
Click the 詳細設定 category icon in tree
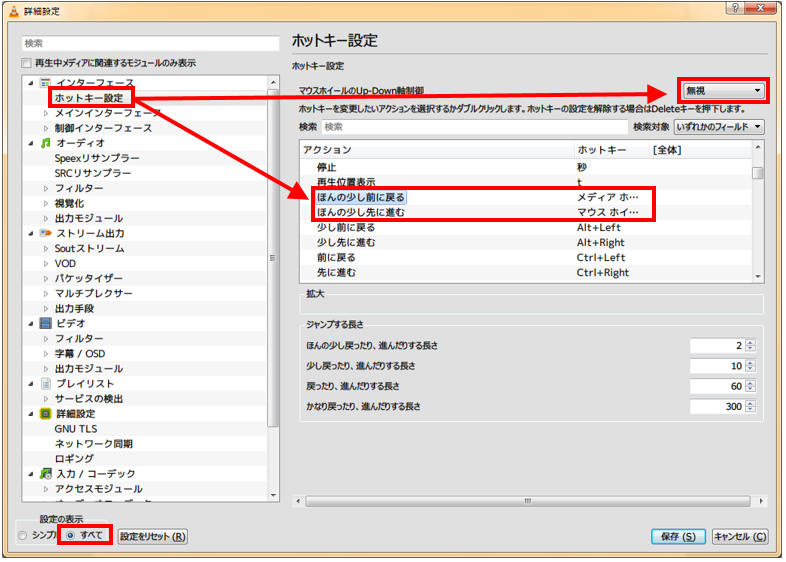pos(45,413)
